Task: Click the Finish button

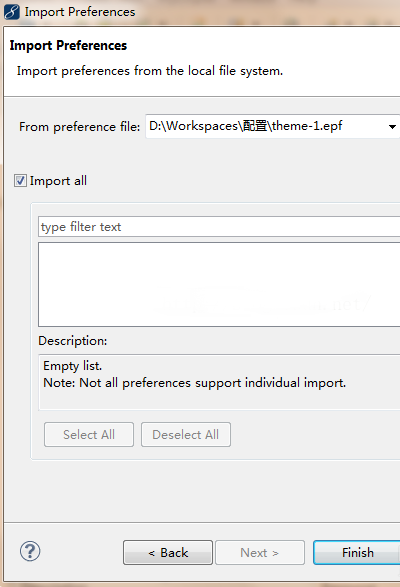Action: tap(357, 552)
